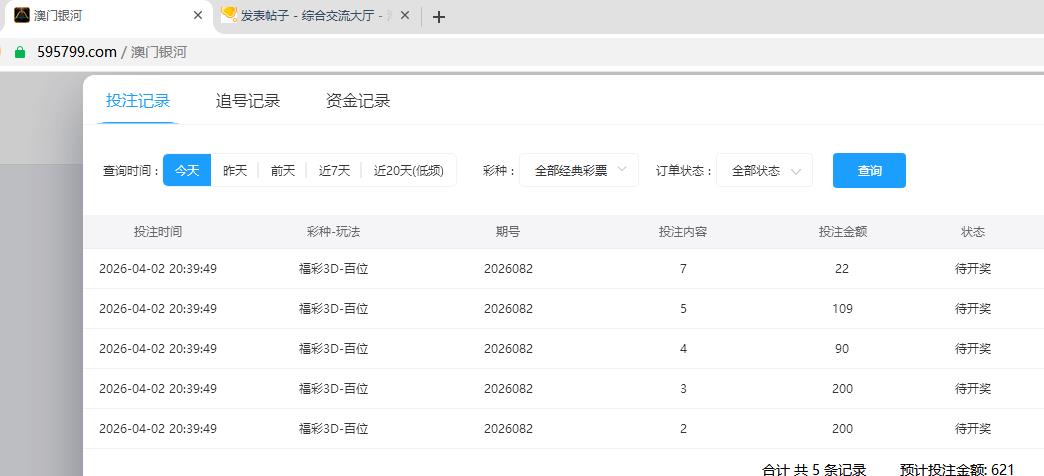
Task: Select 今天 query time filter
Action: coord(187,171)
